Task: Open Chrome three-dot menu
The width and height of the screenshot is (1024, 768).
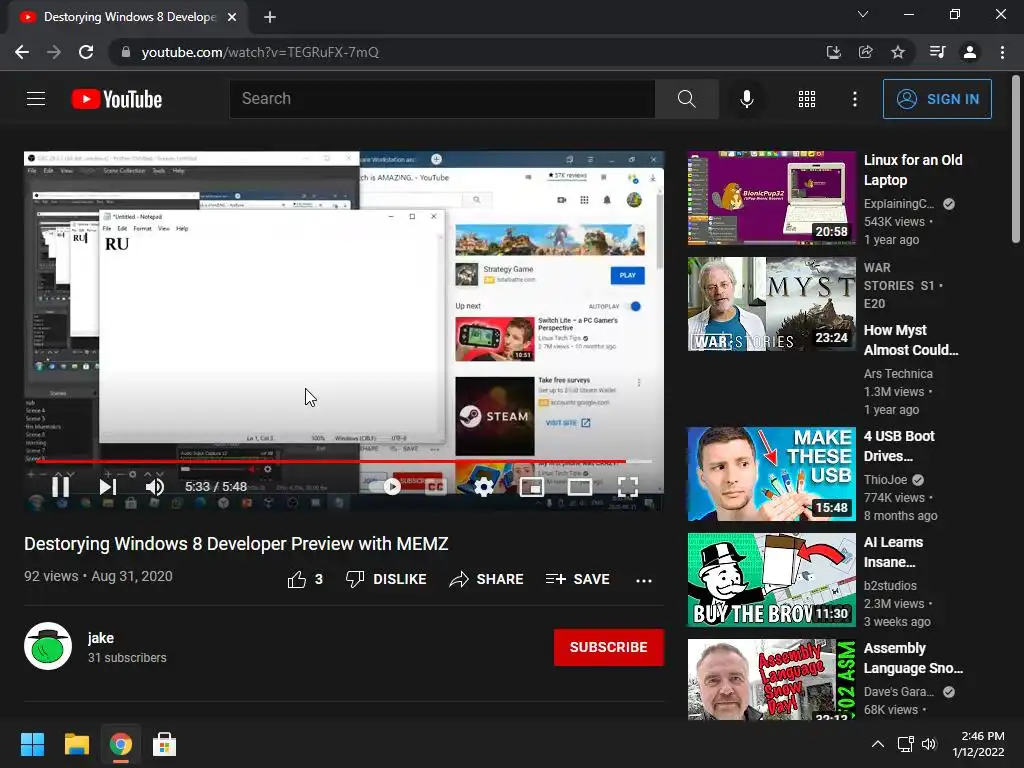Action: (1002, 52)
